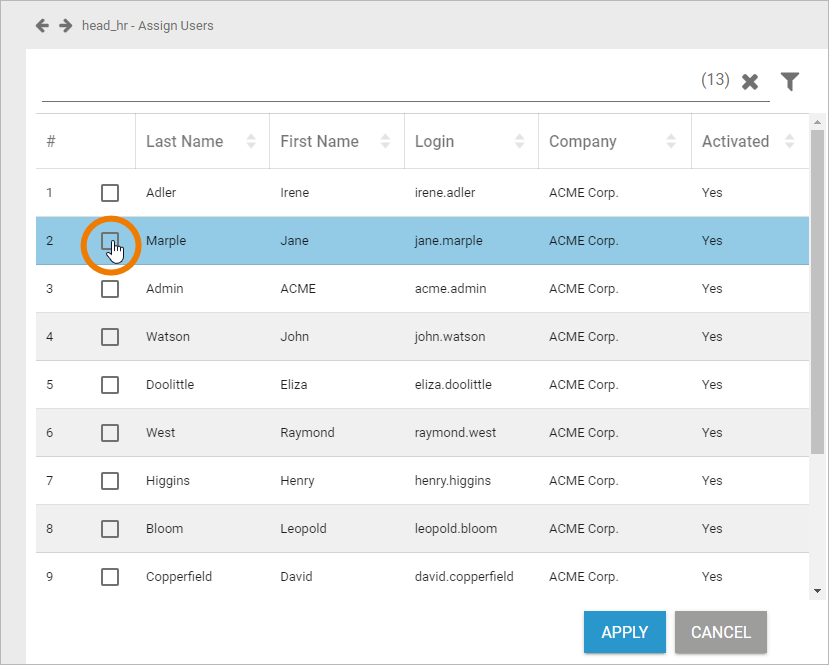Image resolution: width=829 pixels, height=665 pixels.
Task: Check the box for Watson
Action: tap(110, 337)
